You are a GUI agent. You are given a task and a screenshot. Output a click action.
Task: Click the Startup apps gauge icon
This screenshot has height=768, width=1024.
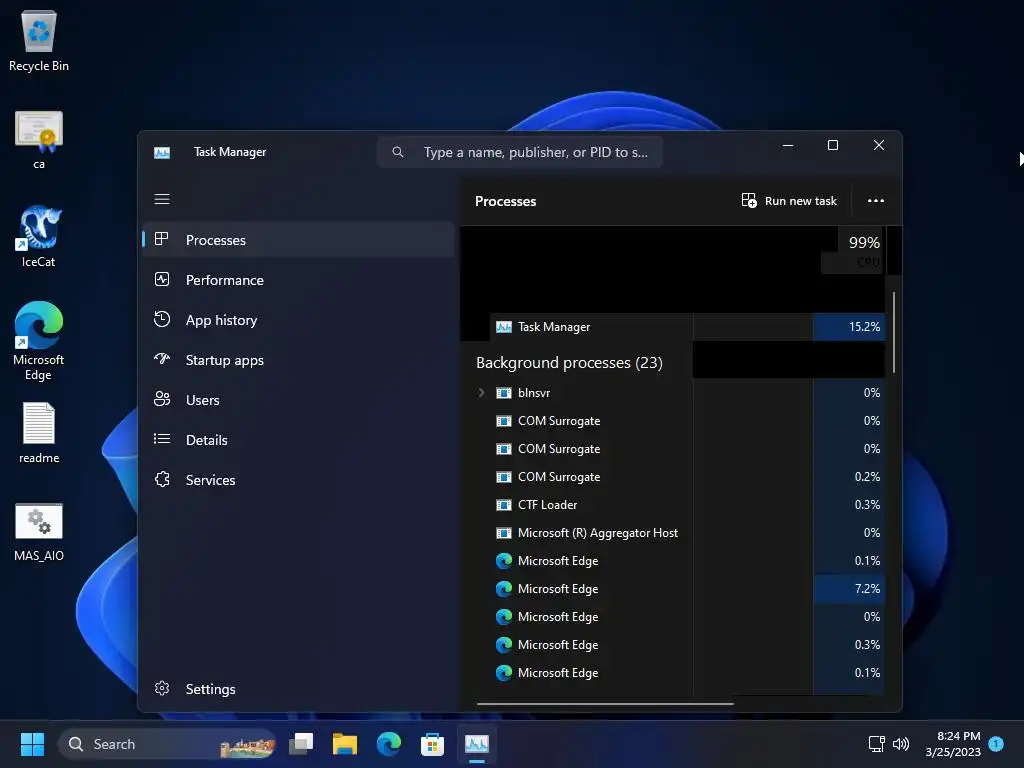[162, 359]
